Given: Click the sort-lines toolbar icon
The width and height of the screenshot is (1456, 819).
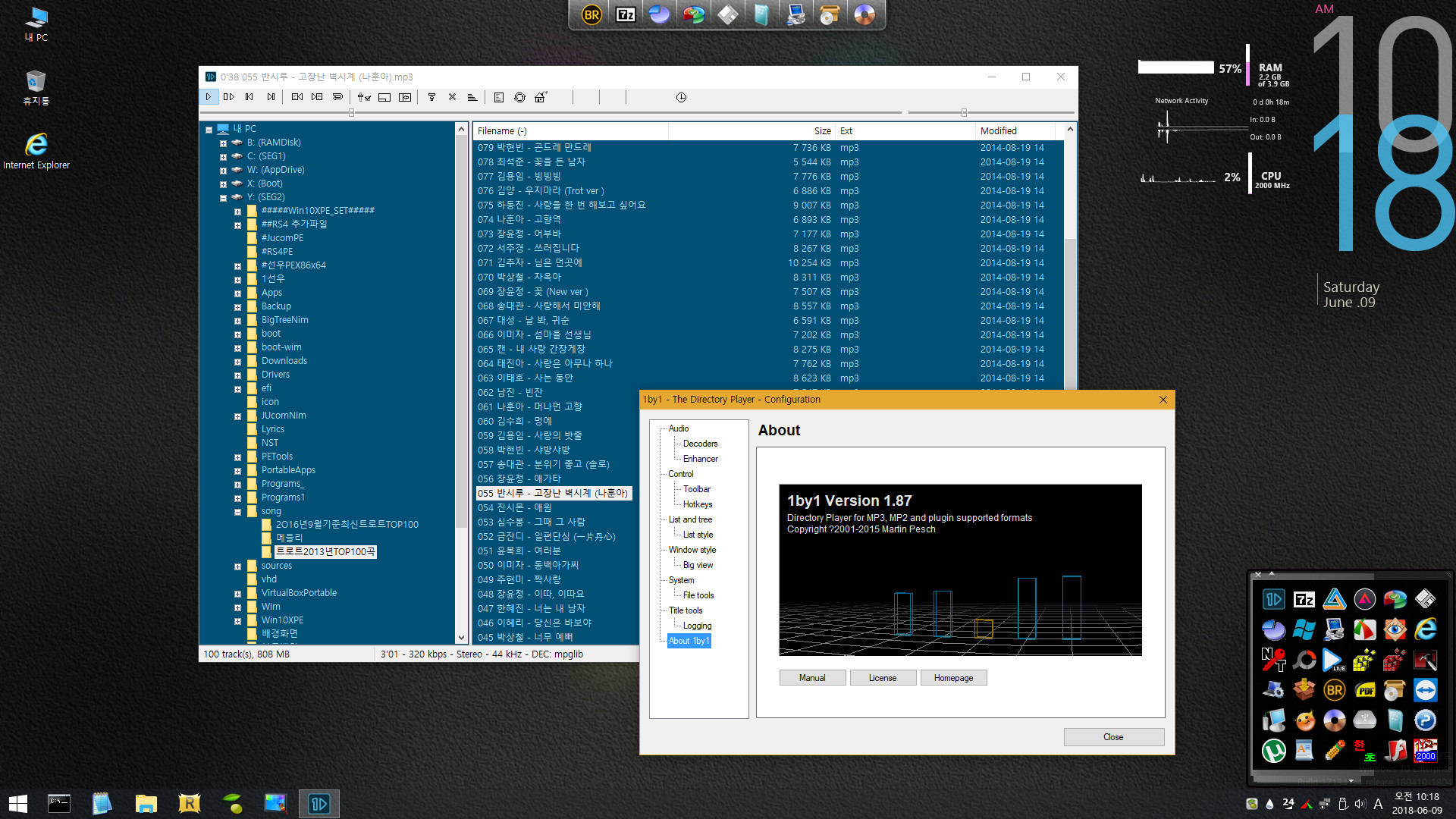Looking at the screenshot, I should [472, 97].
